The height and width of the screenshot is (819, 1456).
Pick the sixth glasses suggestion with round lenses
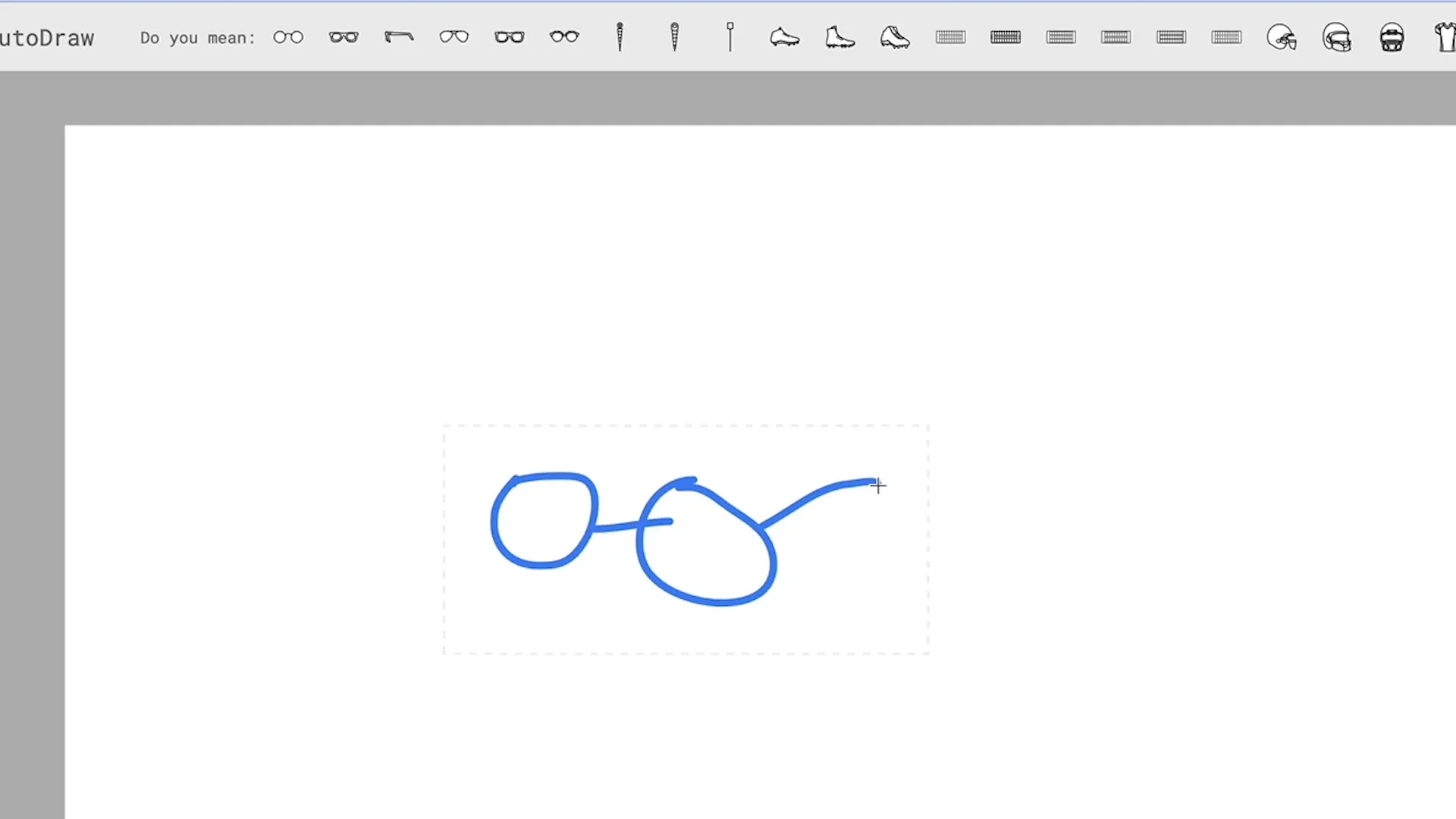point(564,36)
